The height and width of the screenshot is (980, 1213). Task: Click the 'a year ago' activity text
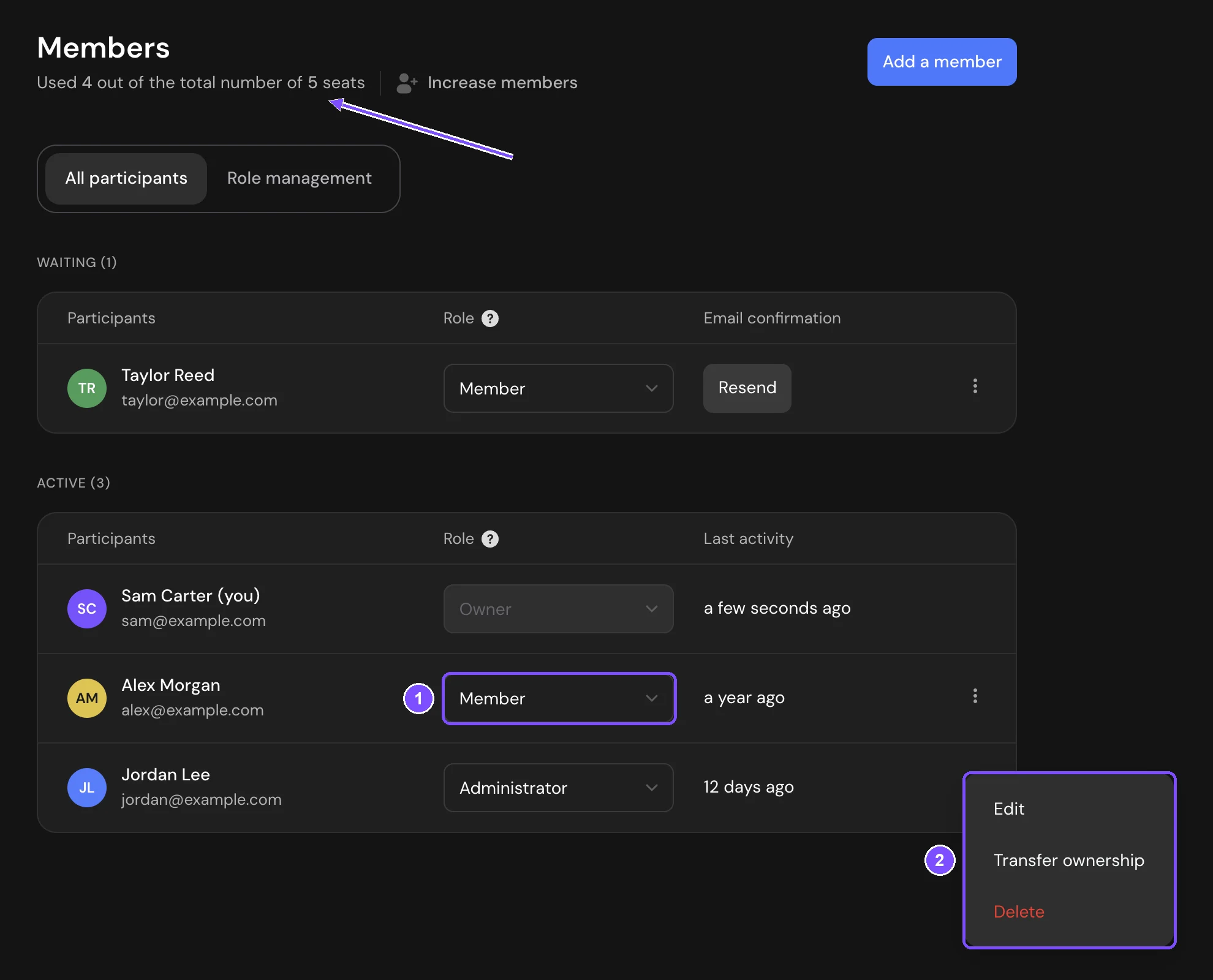(744, 698)
